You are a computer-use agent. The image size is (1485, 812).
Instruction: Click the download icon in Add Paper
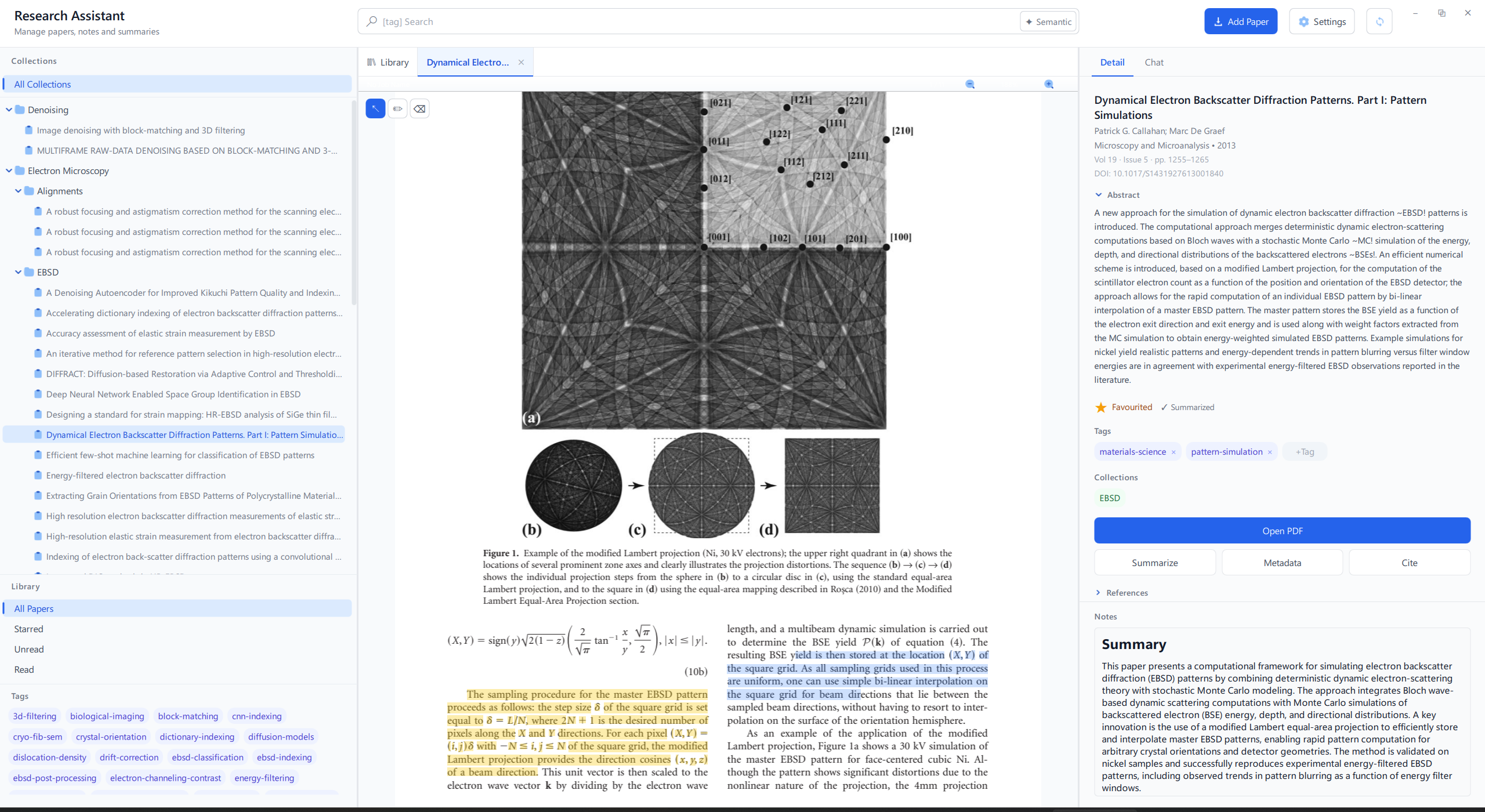click(1218, 21)
